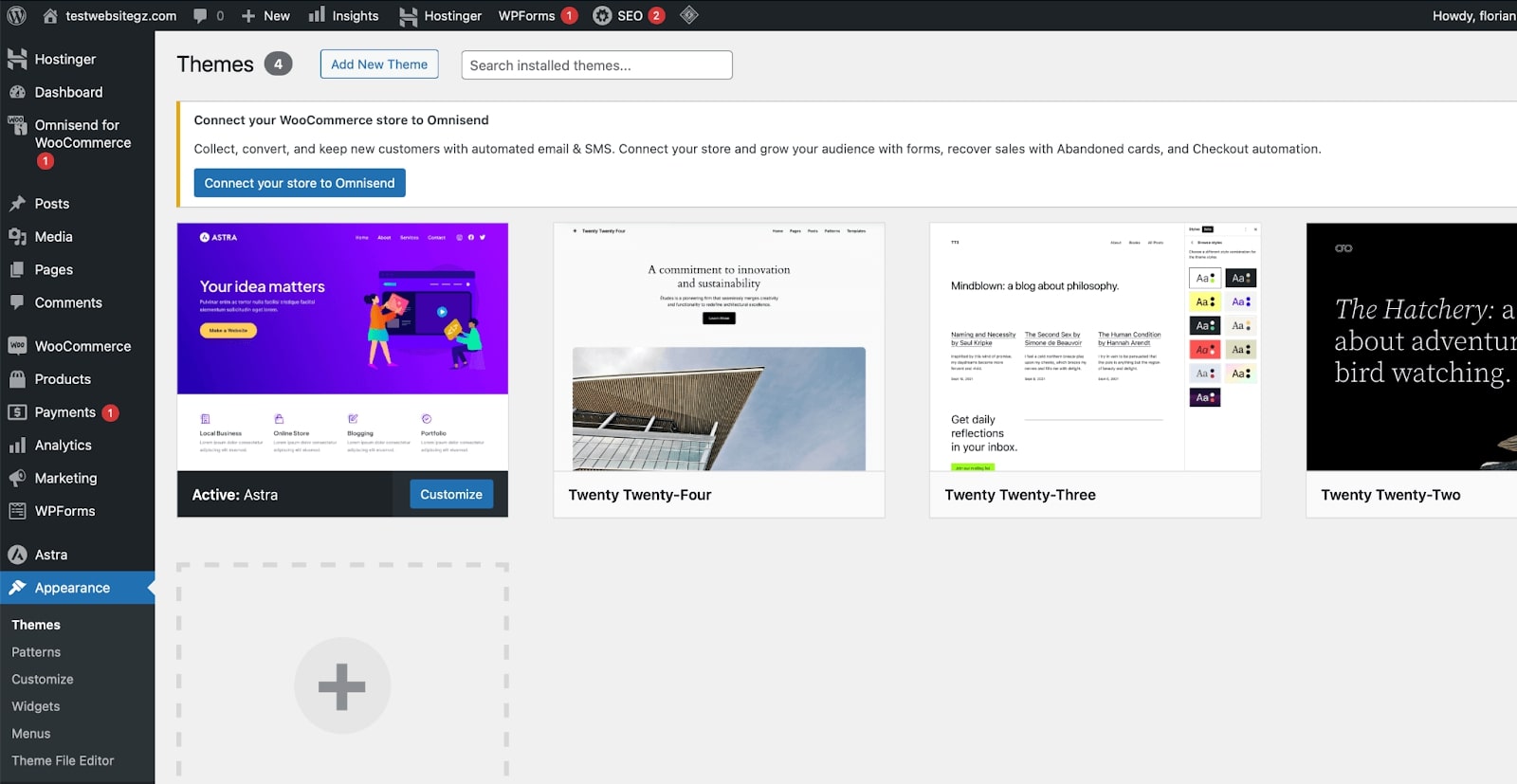The width and height of the screenshot is (1517, 784).
Task: Click the plus New icon in admin bar
Action: click(x=248, y=15)
